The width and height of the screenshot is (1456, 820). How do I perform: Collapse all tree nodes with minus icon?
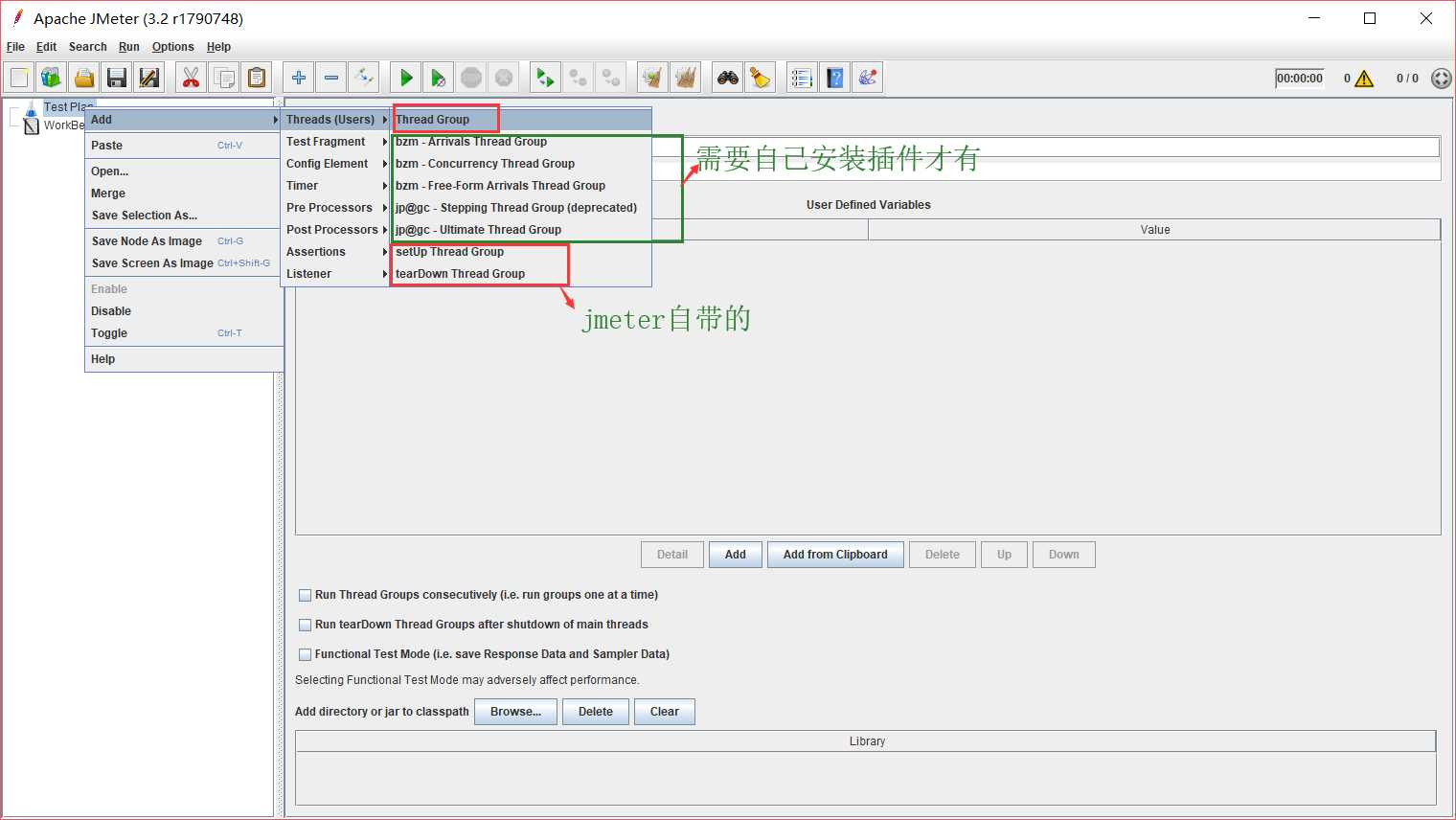click(331, 78)
